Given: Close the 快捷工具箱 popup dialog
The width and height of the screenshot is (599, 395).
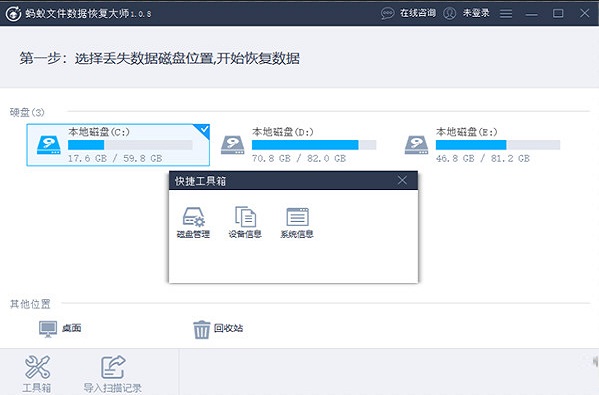Looking at the screenshot, I should pos(402,180).
